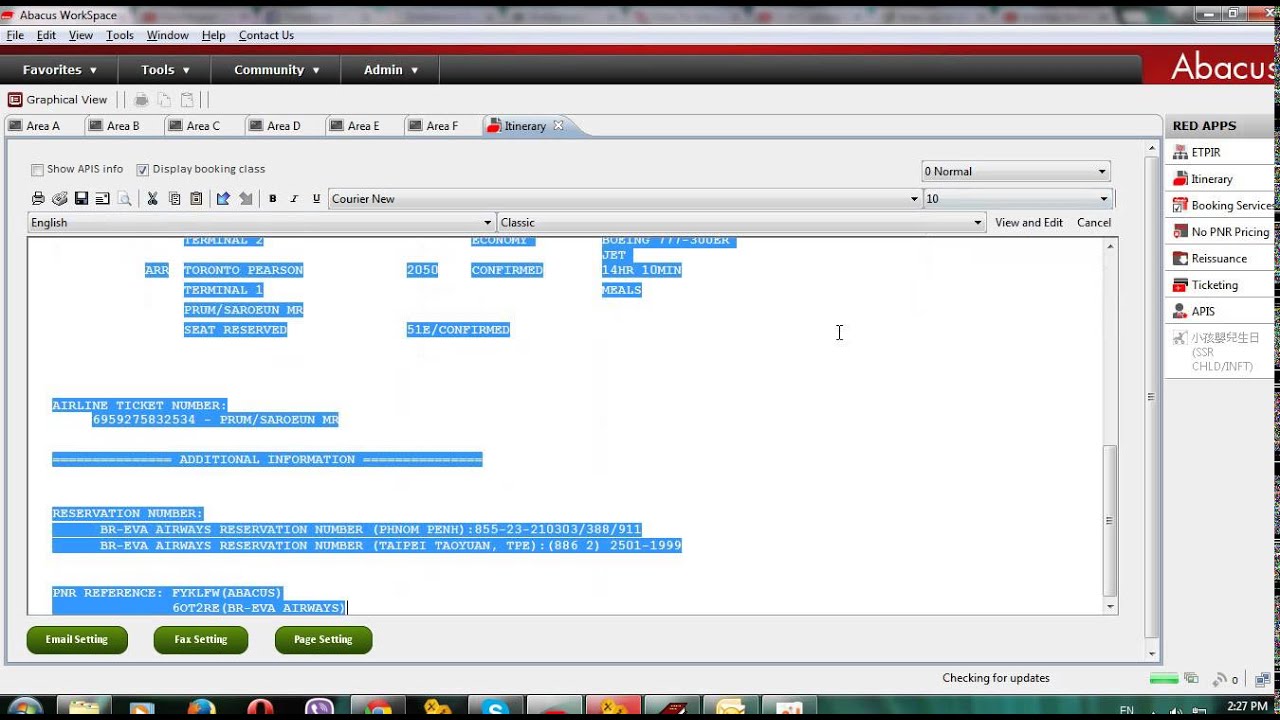Click the EN language indicator in taskbar

tap(1127, 710)
